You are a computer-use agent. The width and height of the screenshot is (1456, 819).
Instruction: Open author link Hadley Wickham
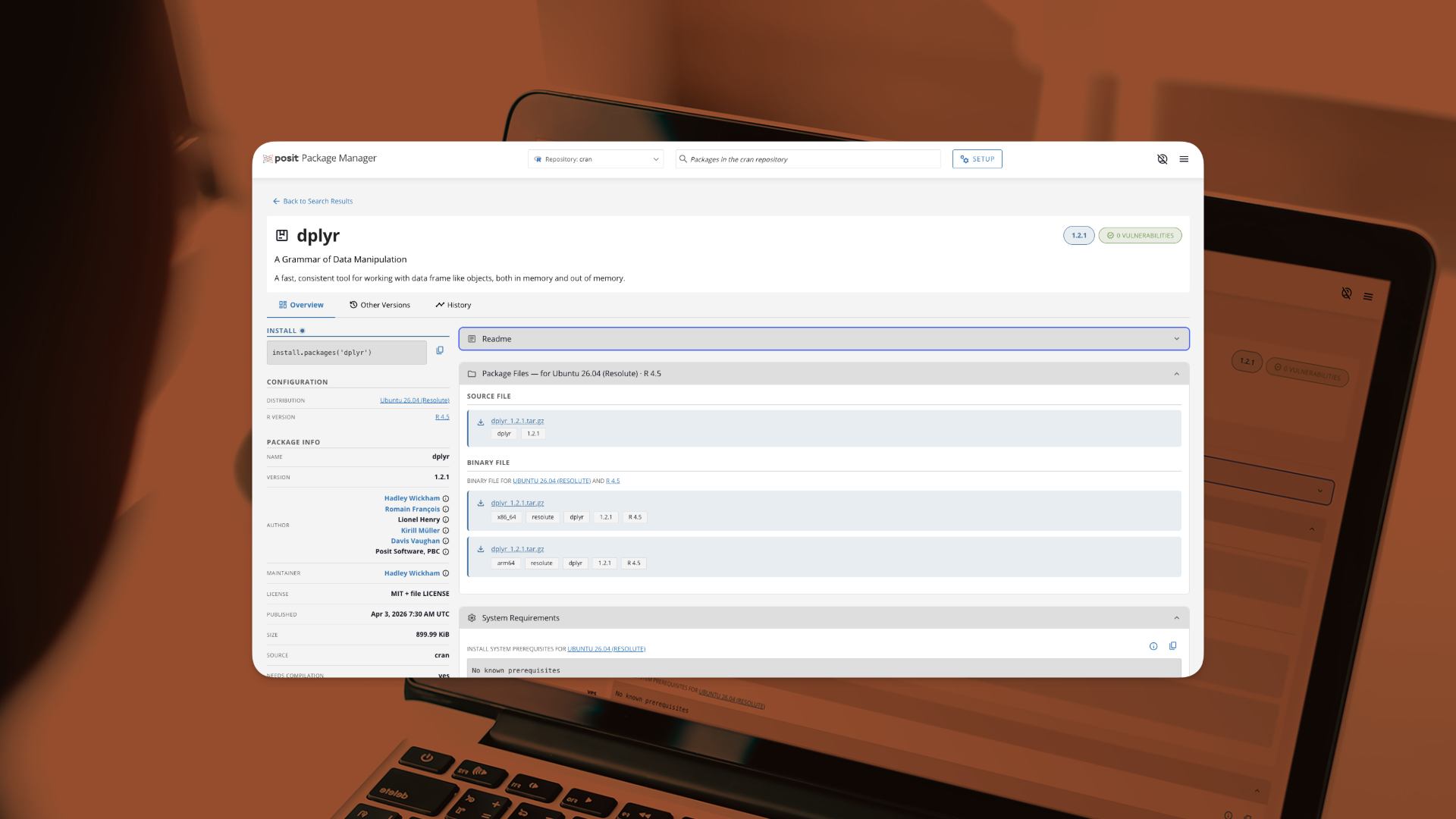(412, 499)
